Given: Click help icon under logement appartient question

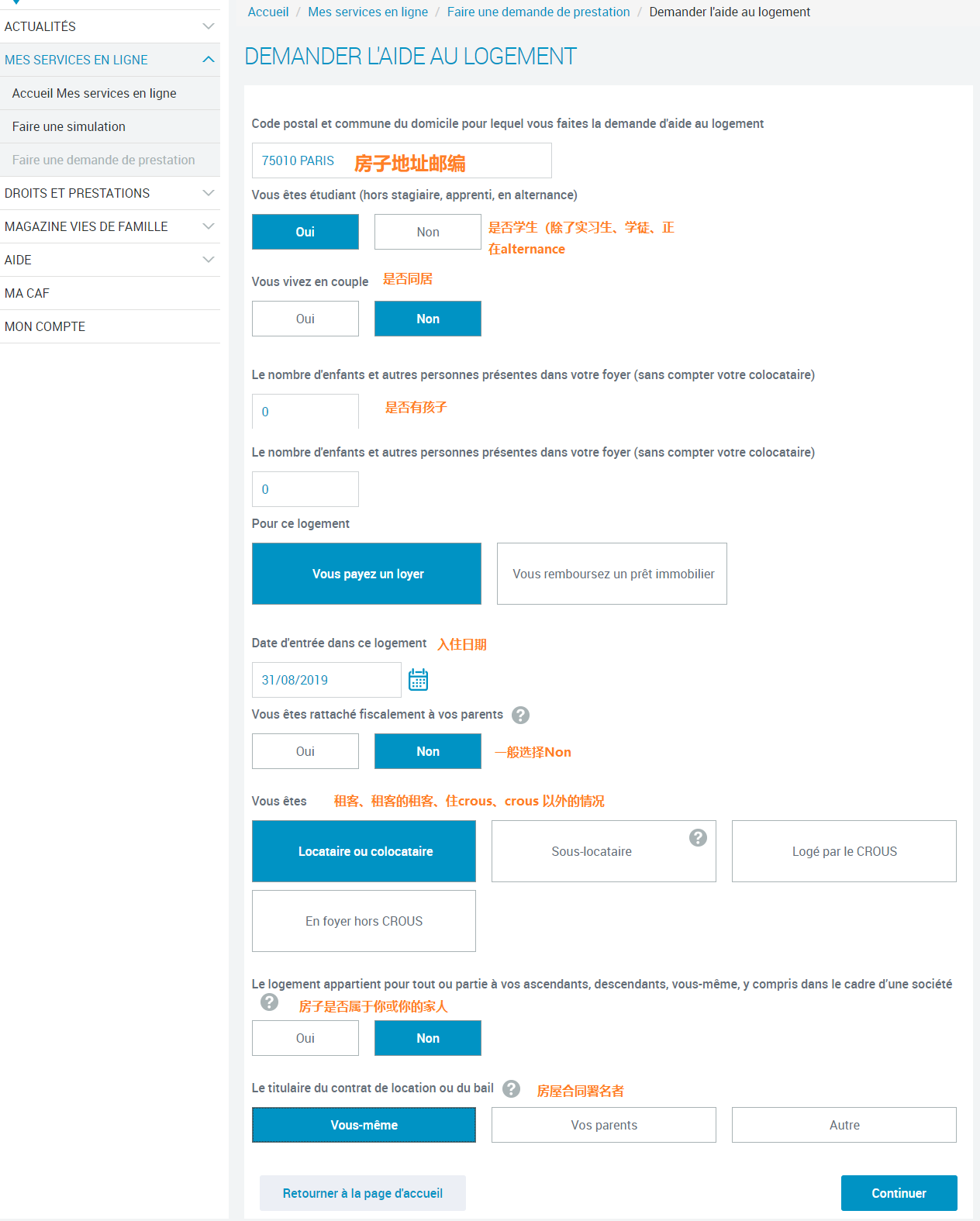Looking at the screenshot, I should click(269, 1002).
